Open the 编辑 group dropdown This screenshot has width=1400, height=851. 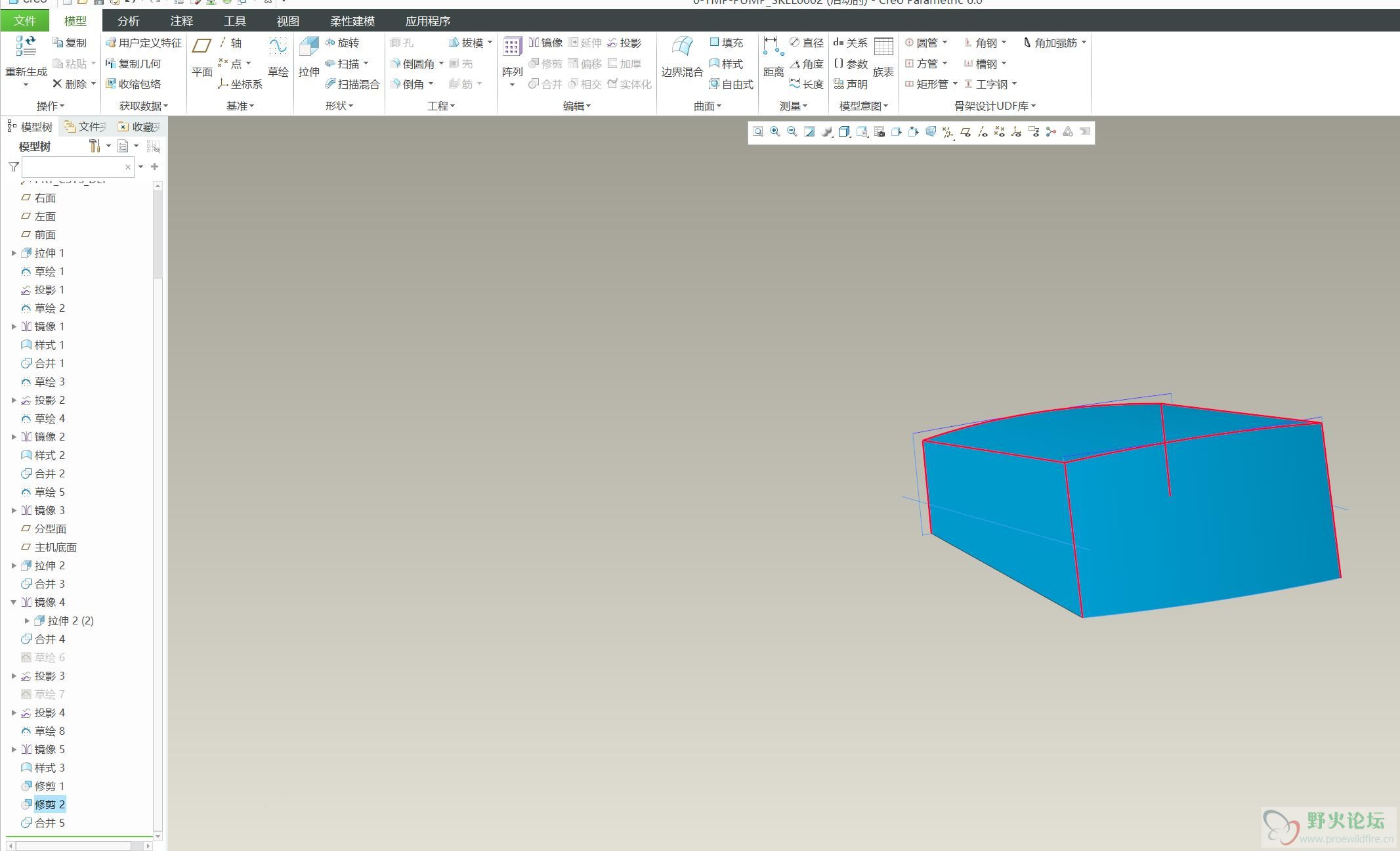tap(577, 106)
